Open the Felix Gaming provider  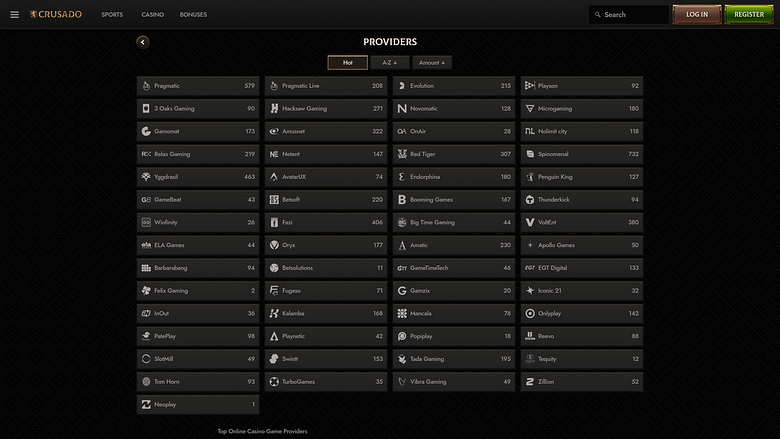click(x=198, y=291)
